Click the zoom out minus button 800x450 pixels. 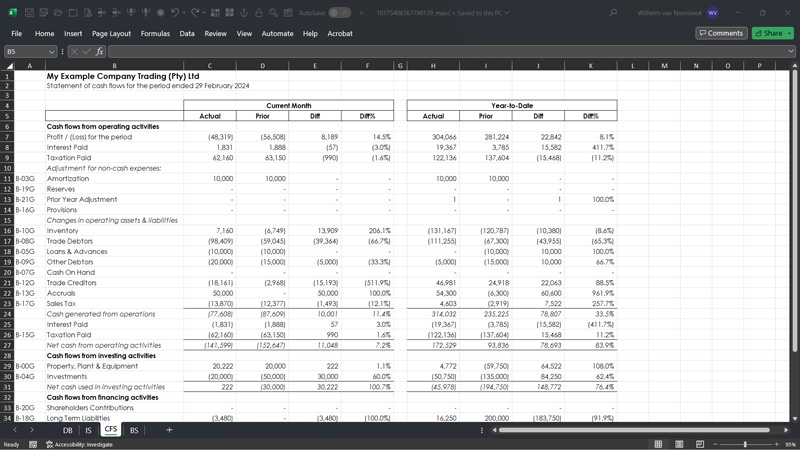pyautogui.click(x=715, y=444)
